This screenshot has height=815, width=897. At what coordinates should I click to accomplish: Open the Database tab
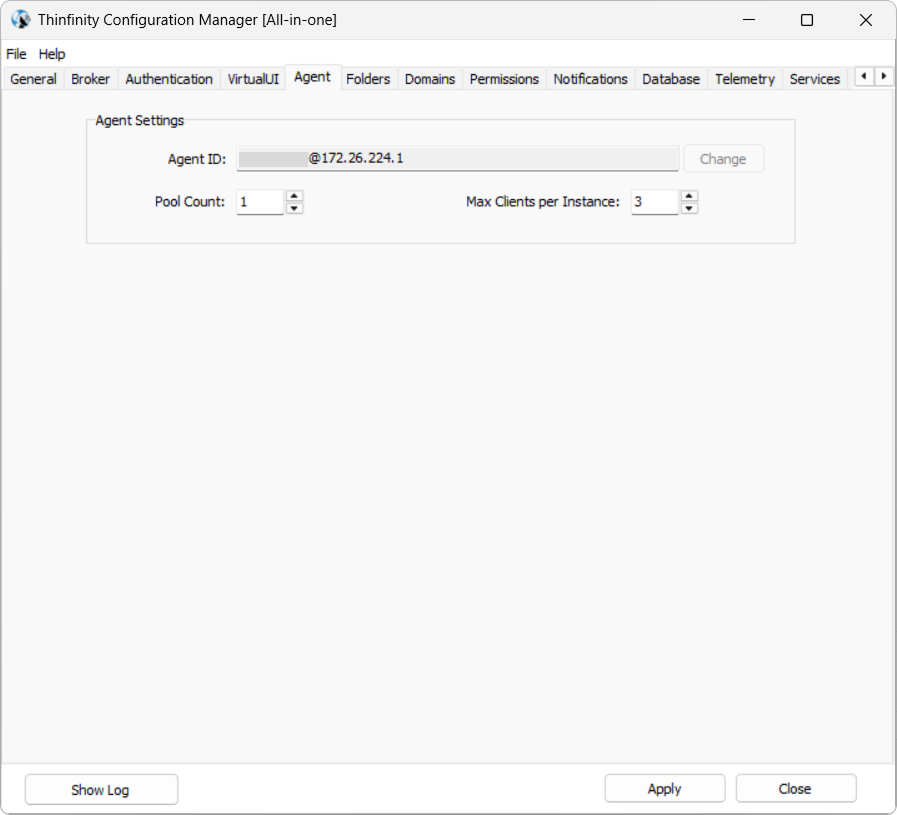coord(670,79)
